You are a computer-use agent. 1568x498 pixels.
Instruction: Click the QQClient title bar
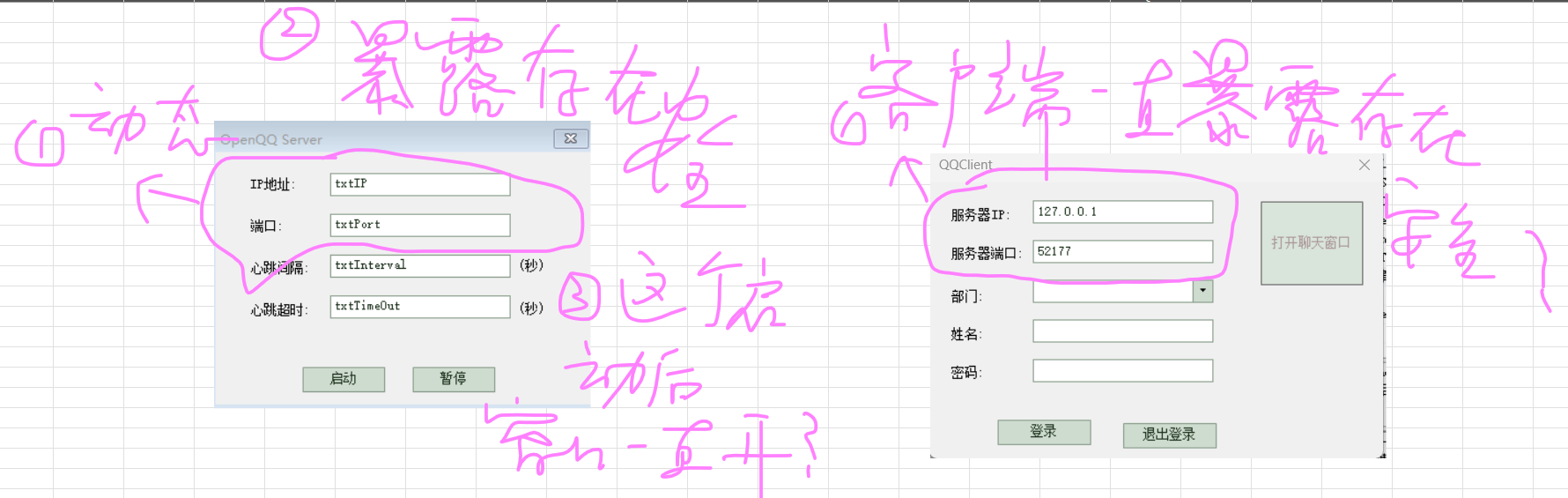point(1145,165)
